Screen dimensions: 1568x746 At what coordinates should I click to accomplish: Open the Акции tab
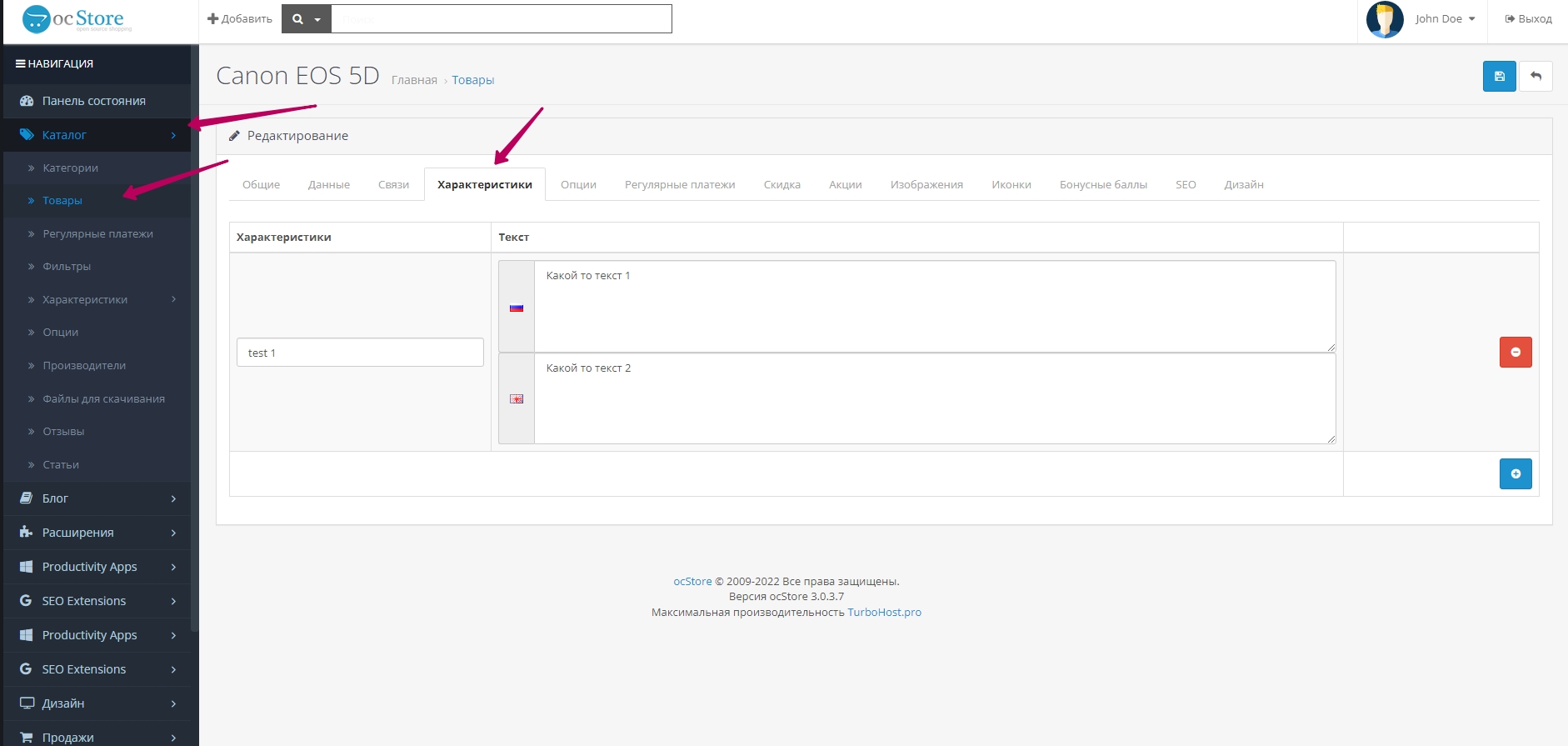pyautogui.click(x=845, y=185)
